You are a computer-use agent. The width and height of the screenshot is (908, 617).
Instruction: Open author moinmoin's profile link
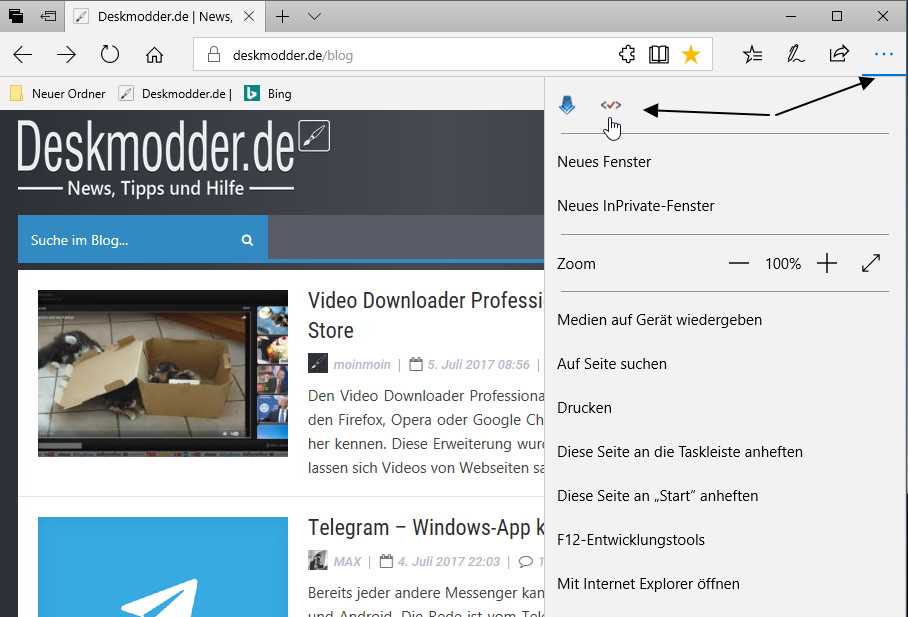click(x=362, y=364)
